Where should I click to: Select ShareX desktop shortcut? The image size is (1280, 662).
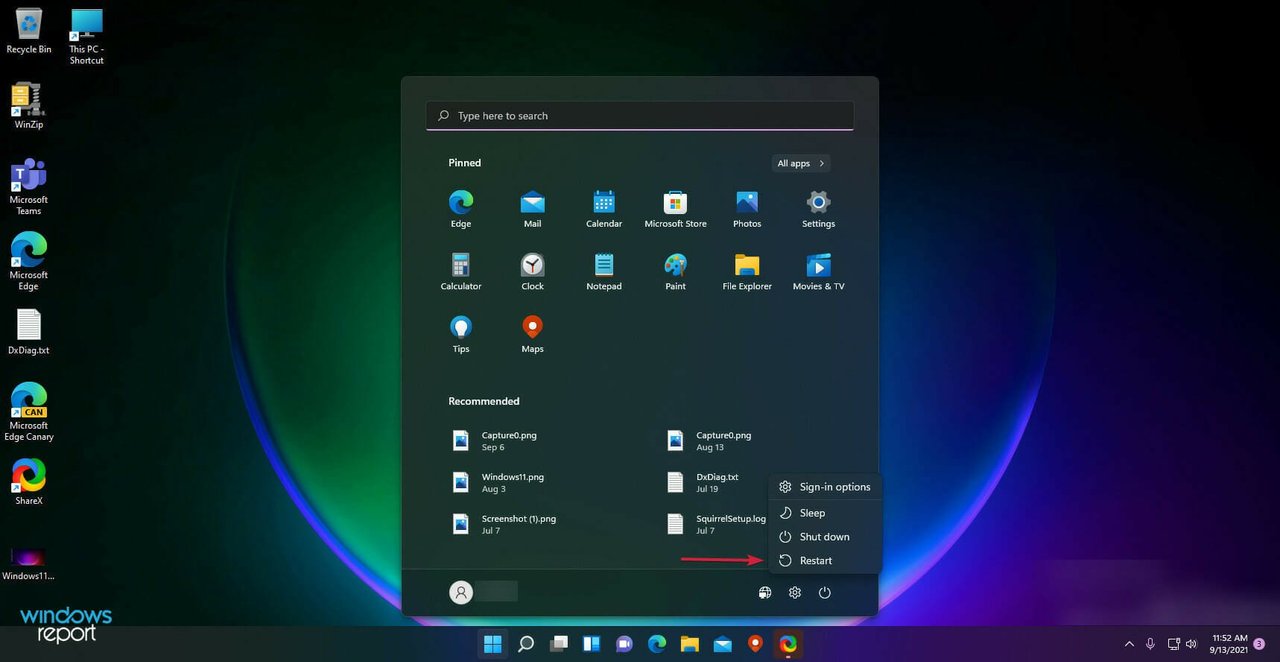[29, 482]
